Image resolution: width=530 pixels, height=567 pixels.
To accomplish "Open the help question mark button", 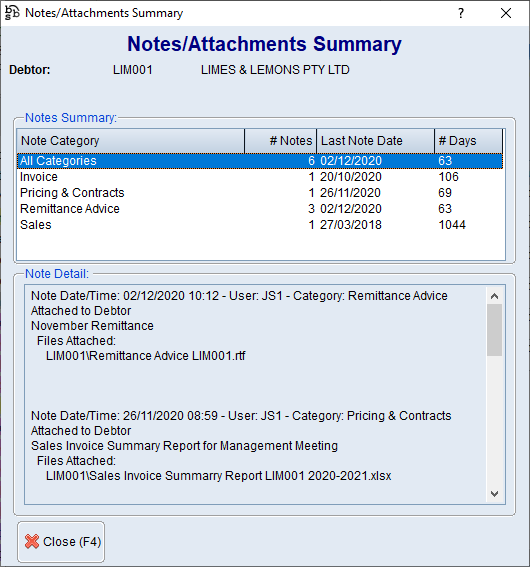I will (461, 13).
